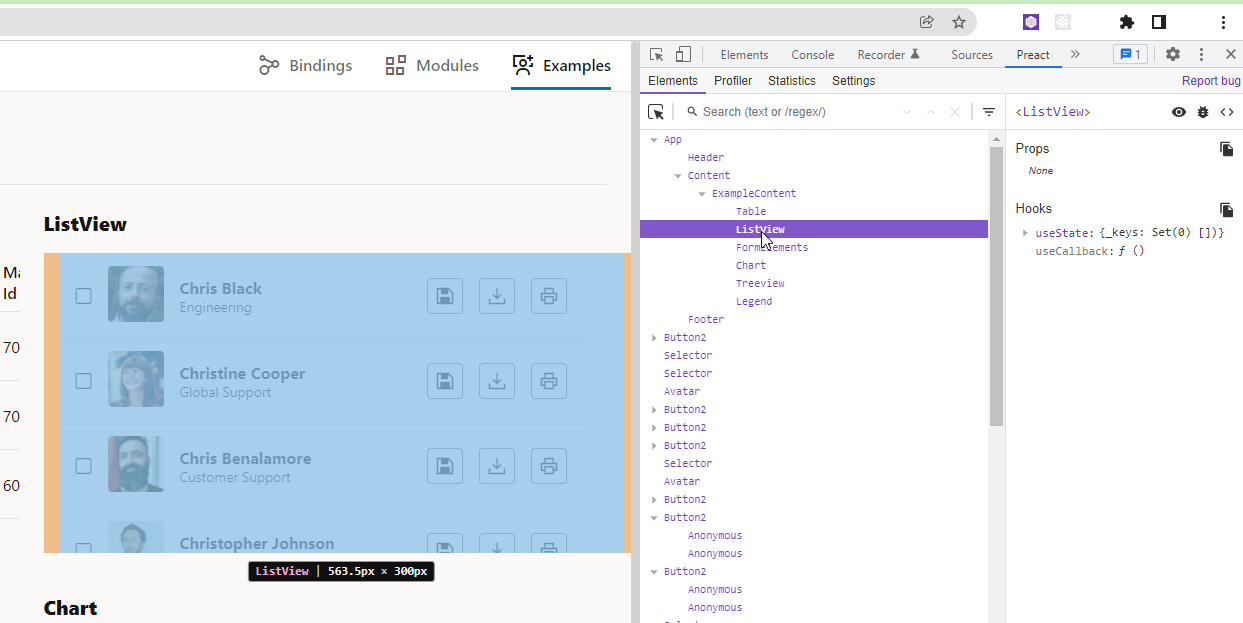Viewport: 1243px width, 623px height.
Task: Switch to the DevTools Elements panel tab
Action: pyautogui.click(x=744, y=55)
